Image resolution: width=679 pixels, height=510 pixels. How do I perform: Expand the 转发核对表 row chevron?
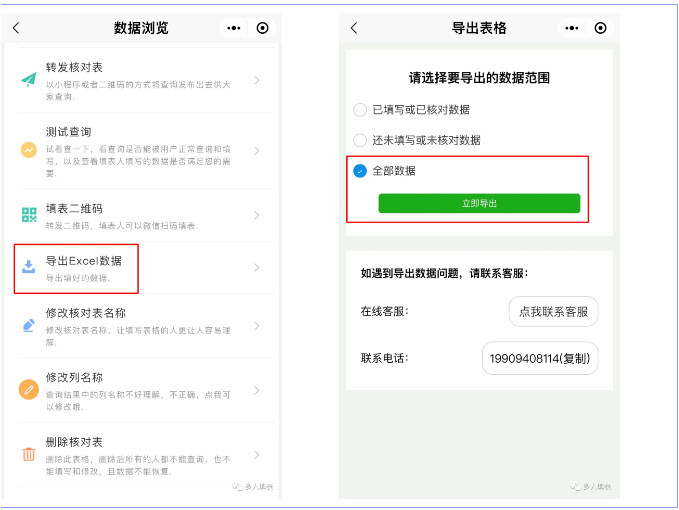coord(257,80)
